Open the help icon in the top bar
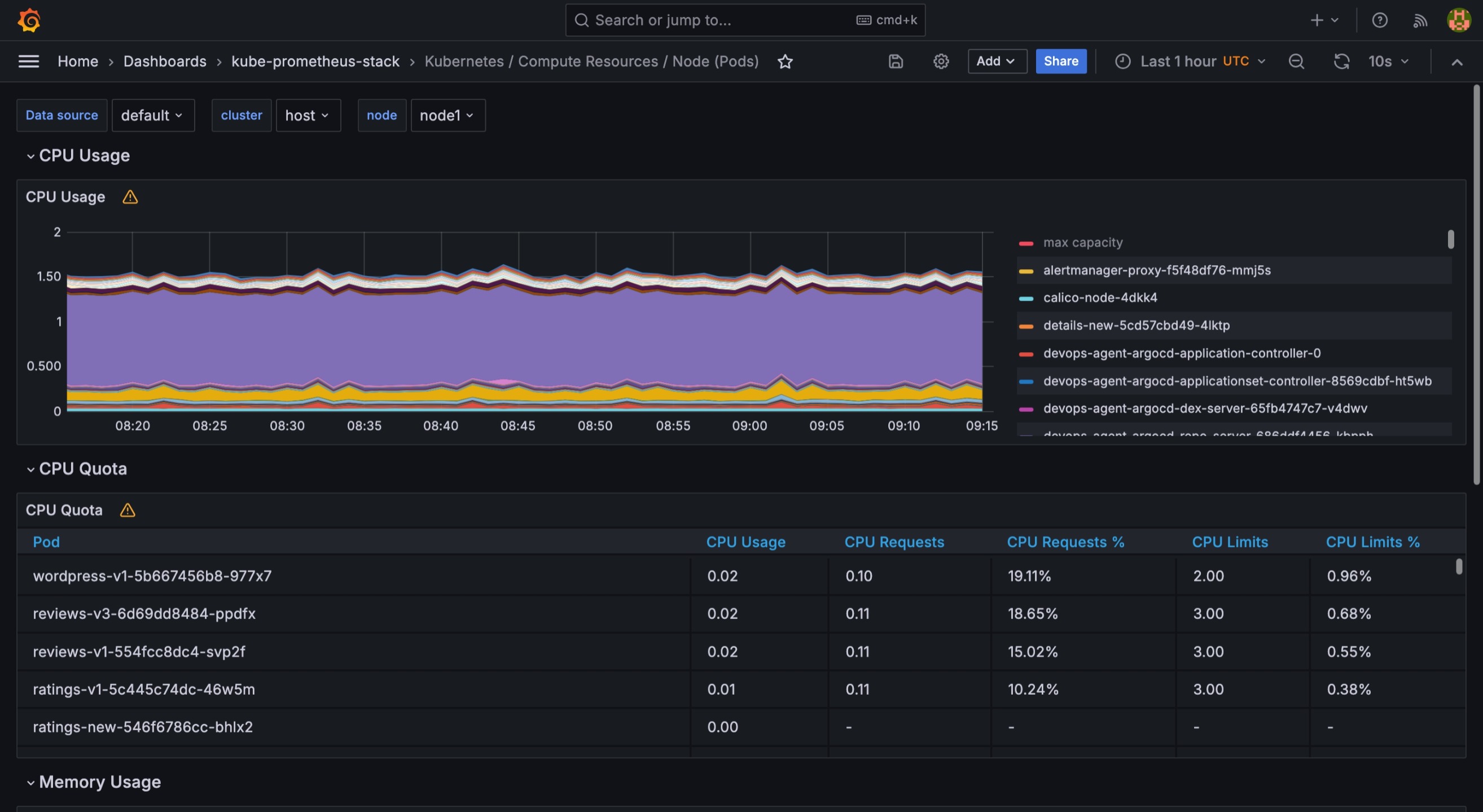 click(x=1380, y=20)
